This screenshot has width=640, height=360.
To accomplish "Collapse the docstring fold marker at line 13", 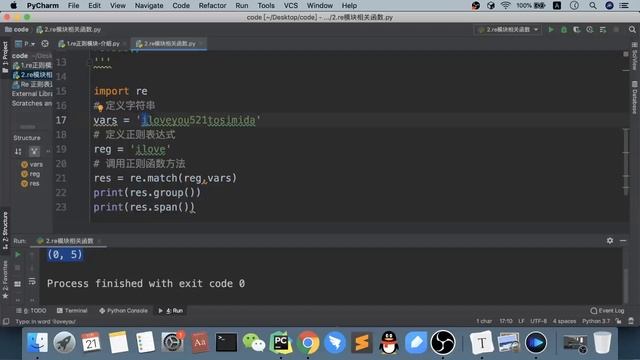I will [89, 62].
